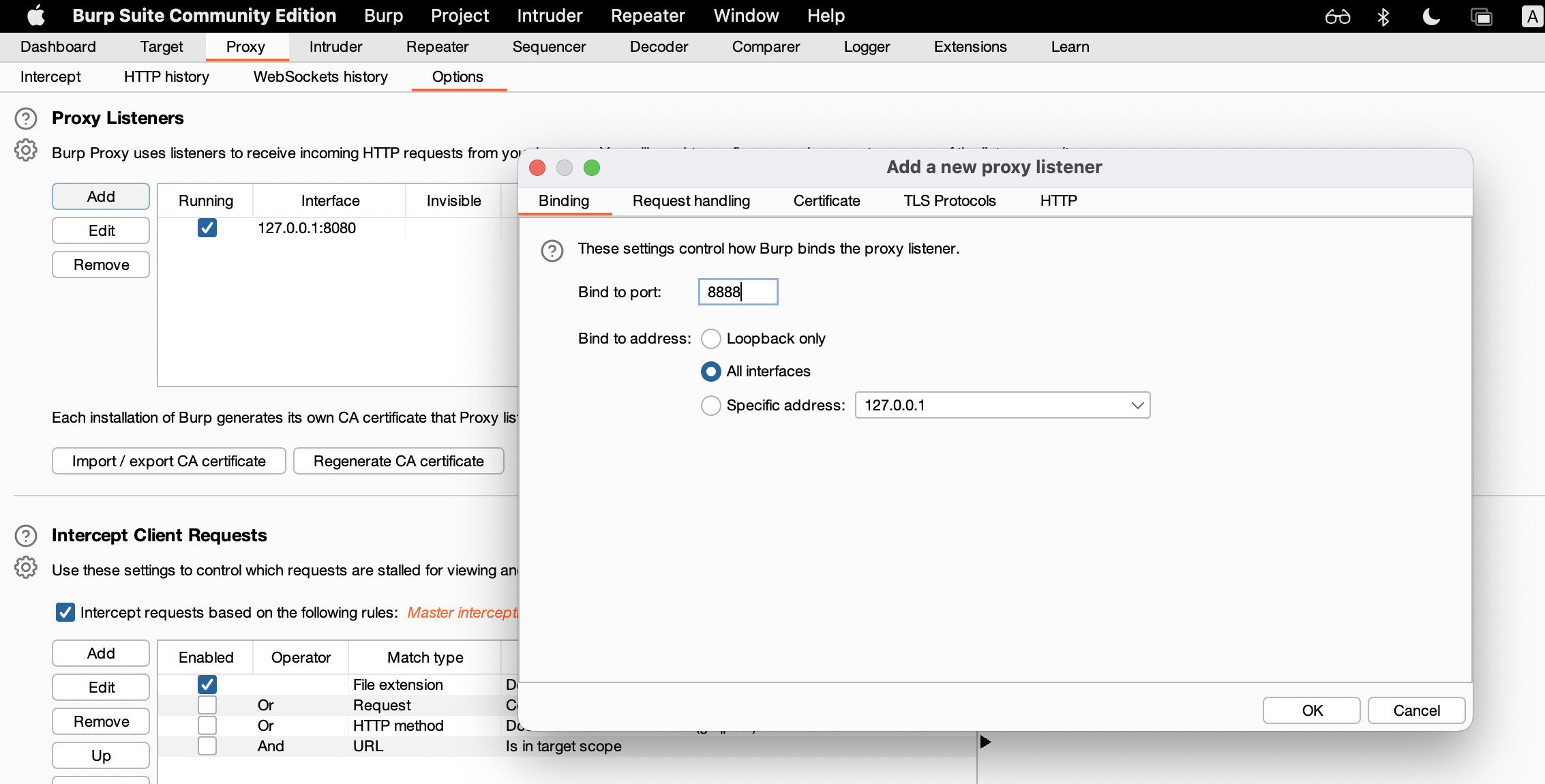Select the Specific address radio option
This screenshot has width=1545, height=784.
711,406
